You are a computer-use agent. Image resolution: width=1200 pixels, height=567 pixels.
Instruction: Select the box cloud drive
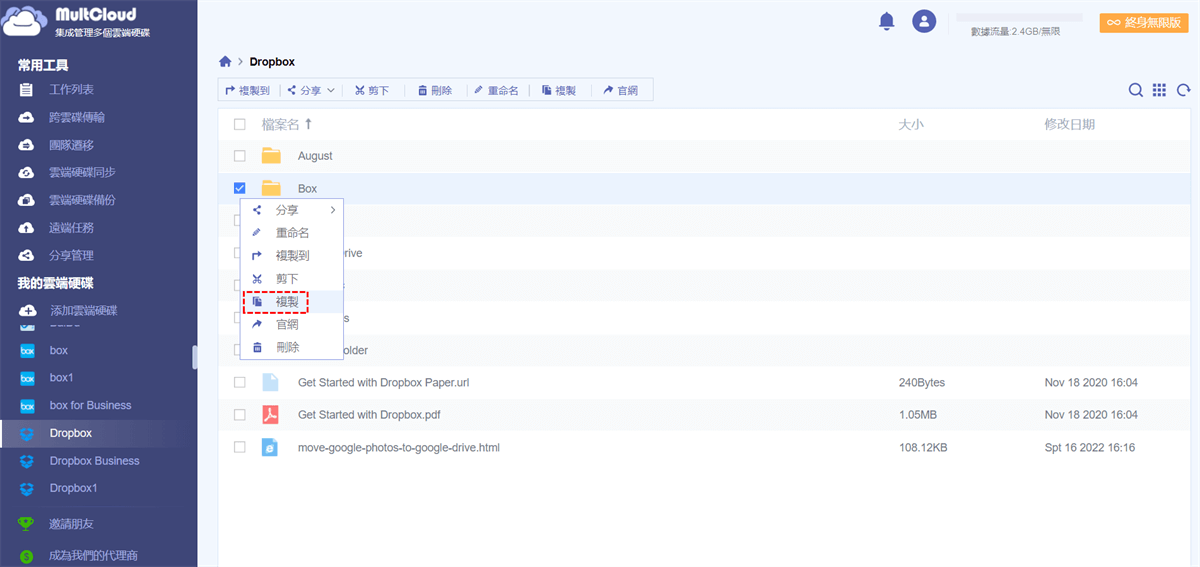pyautogui.click(x=58, y=350)
